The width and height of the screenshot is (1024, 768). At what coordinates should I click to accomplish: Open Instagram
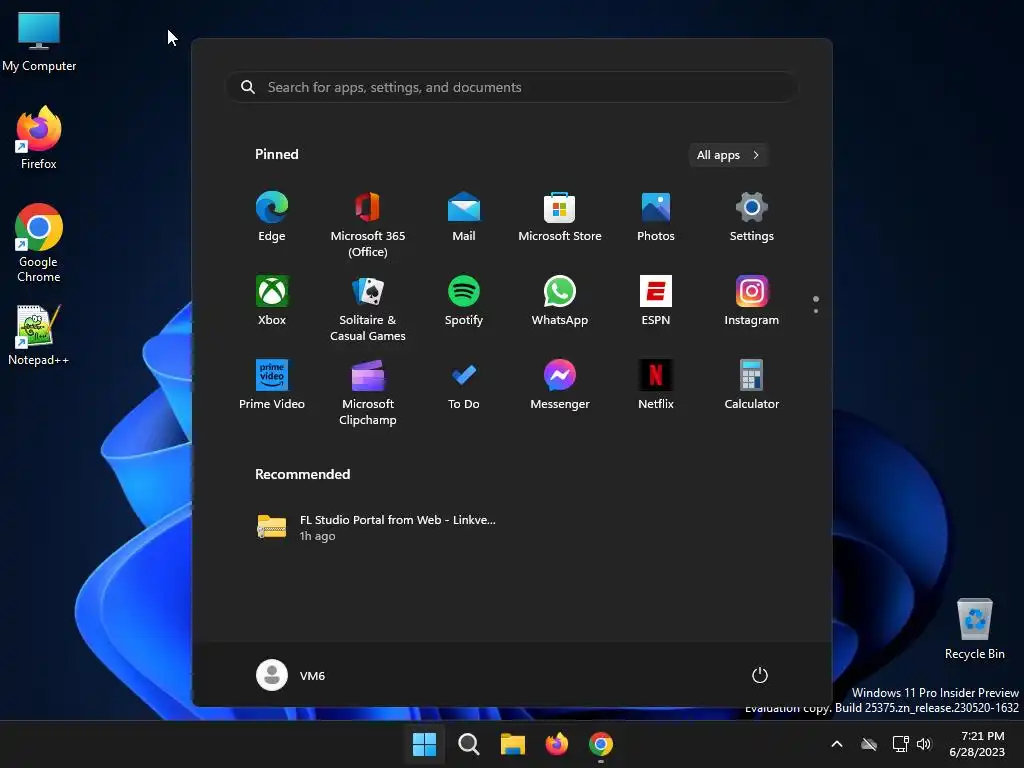pos(752,301)
